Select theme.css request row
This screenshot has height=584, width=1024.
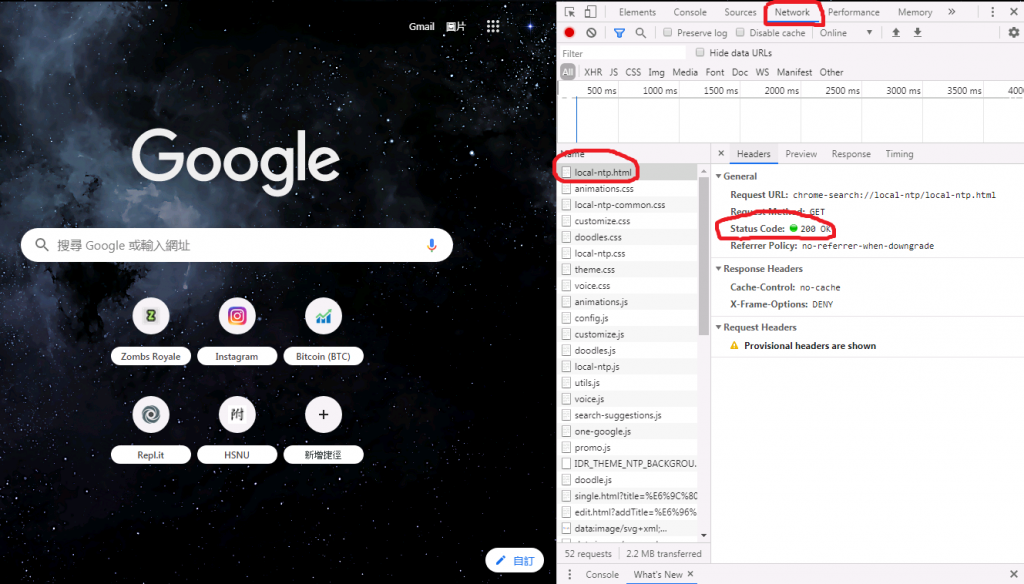pyautogui.click(x=628, y=269)
